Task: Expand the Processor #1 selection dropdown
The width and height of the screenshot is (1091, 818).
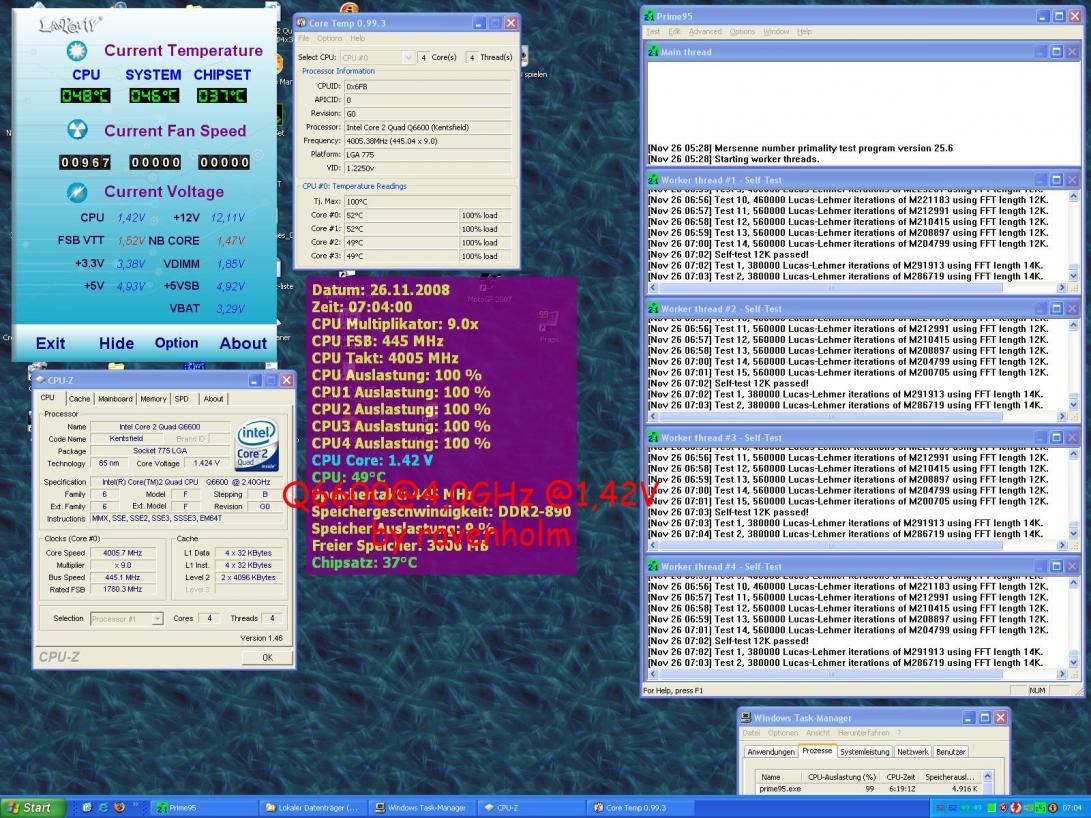Action: point(157,619)
